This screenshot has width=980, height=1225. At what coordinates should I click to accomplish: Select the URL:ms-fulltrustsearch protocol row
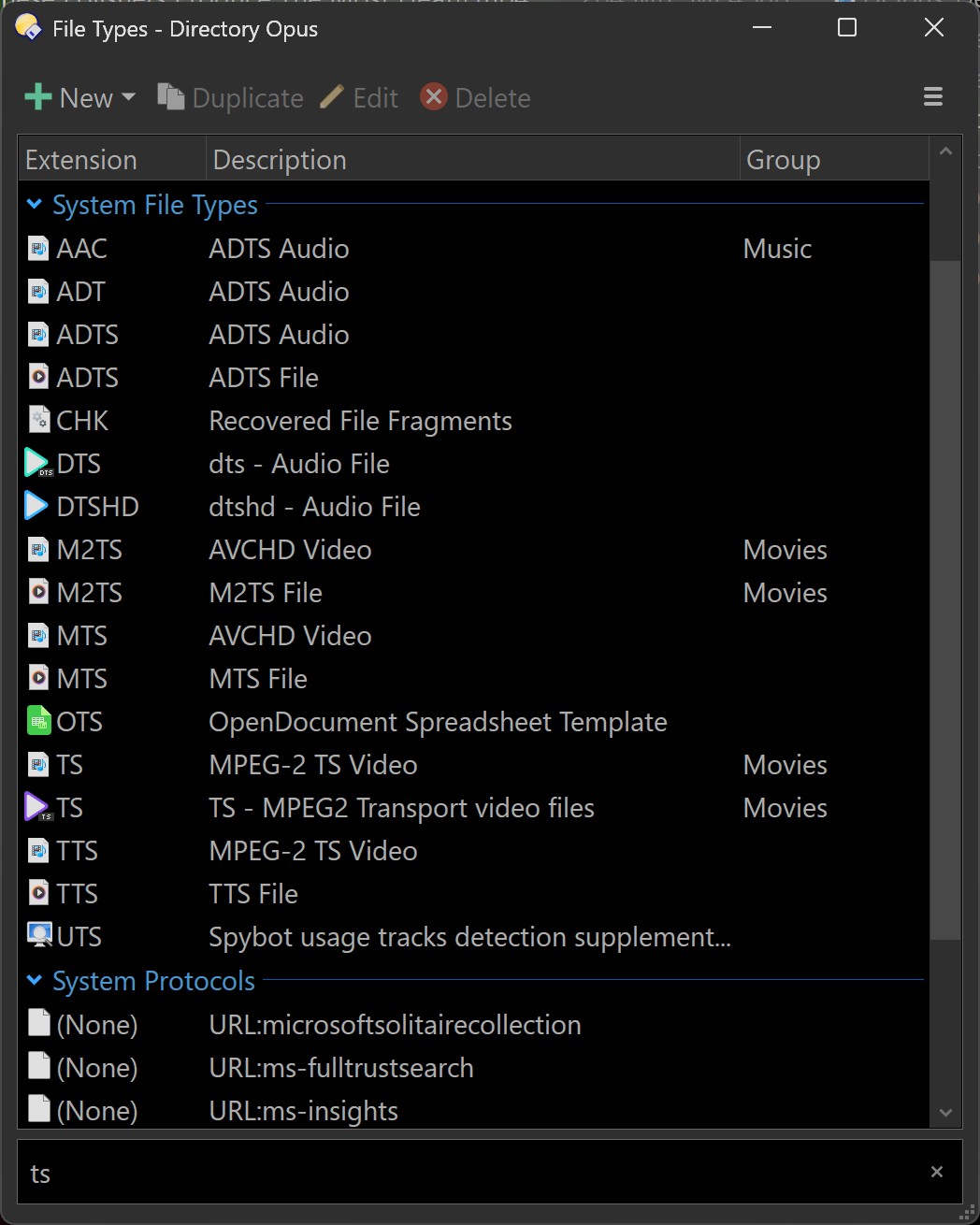click(473, 1068)
